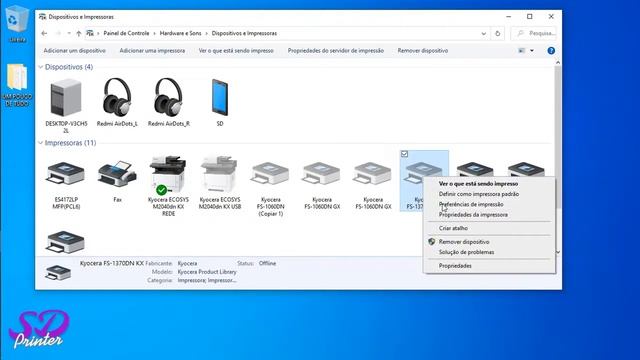
Task: Click the vertical scrollbar down arrow
Action: pyautogui.click(x=558, y=252)
